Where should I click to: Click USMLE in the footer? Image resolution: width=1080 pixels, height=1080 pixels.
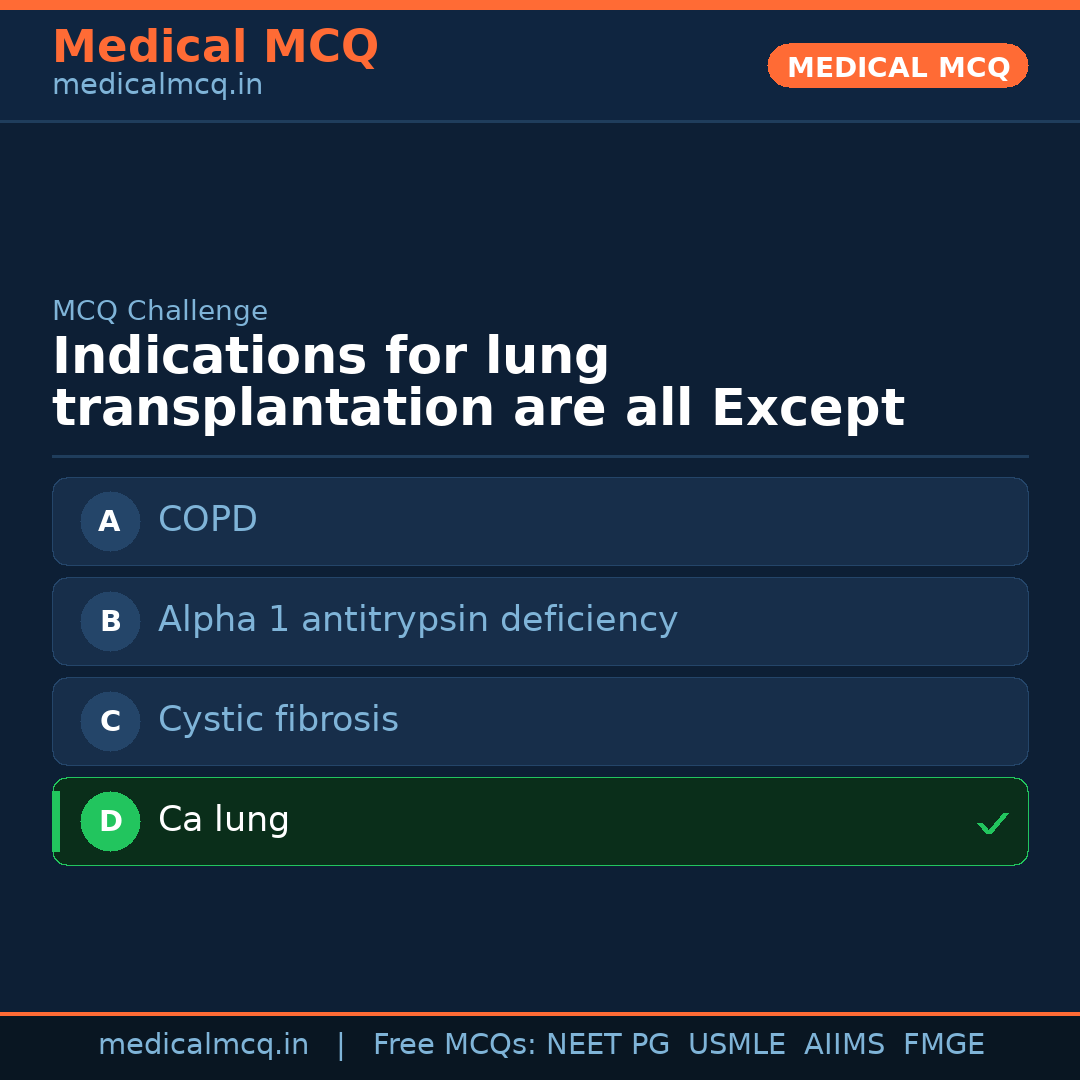(736, 1045)
